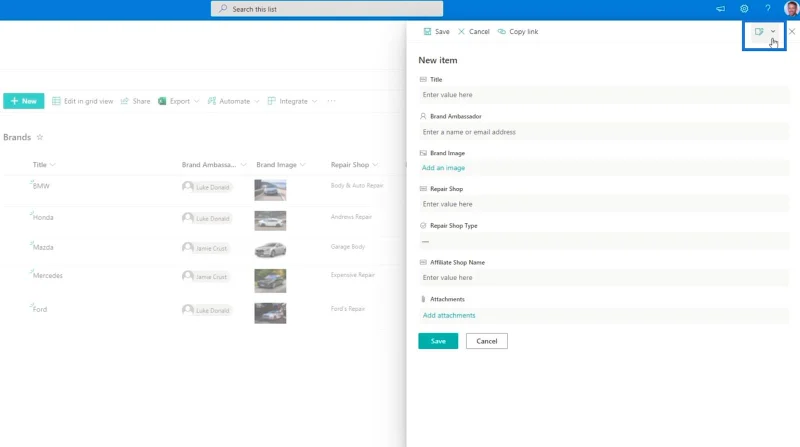
Task: Click the New button
Action: click(x=23, y=101)
